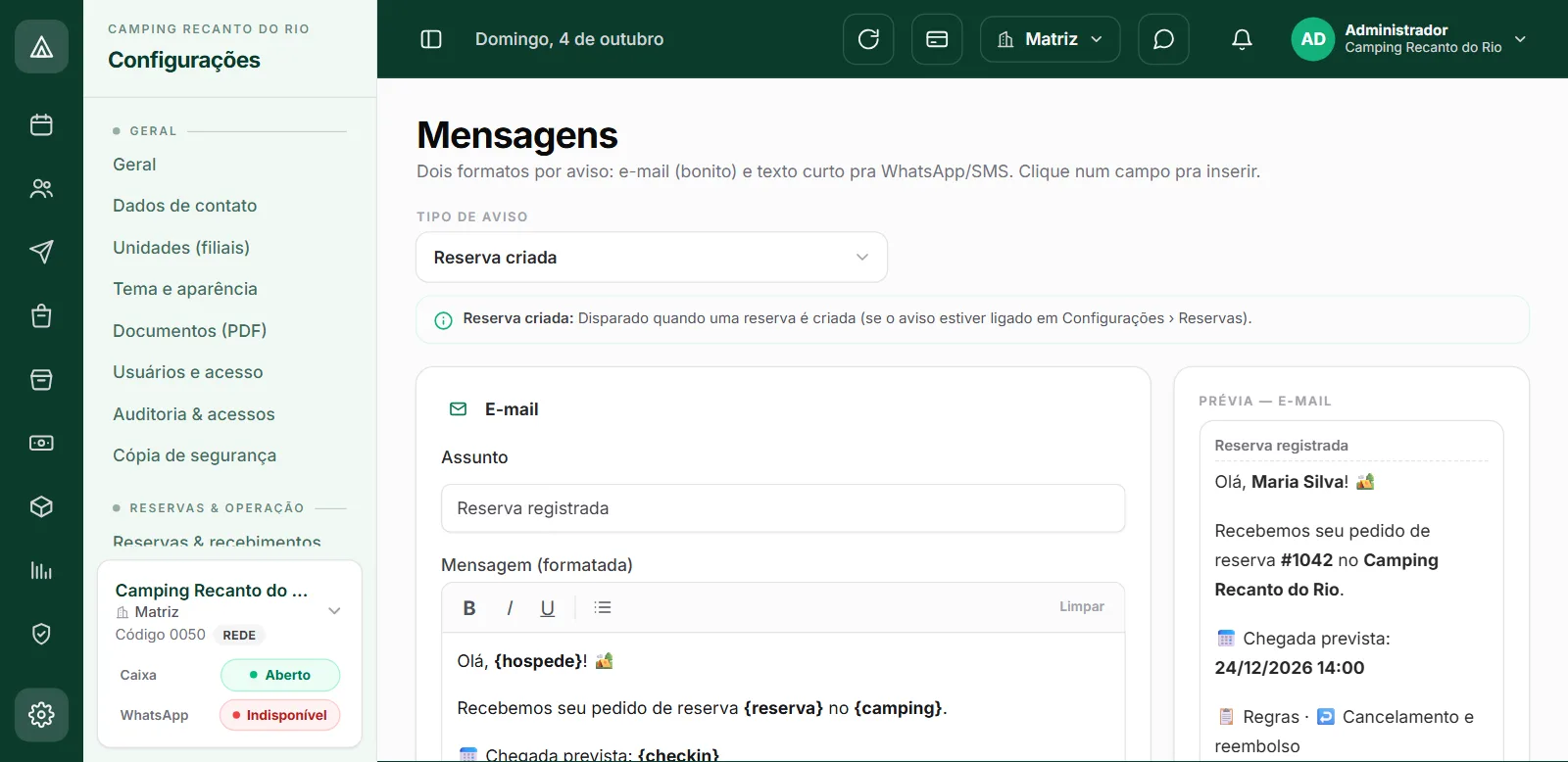
Task: Open Unidades (filiais) settings
Action: pos(181,248)
